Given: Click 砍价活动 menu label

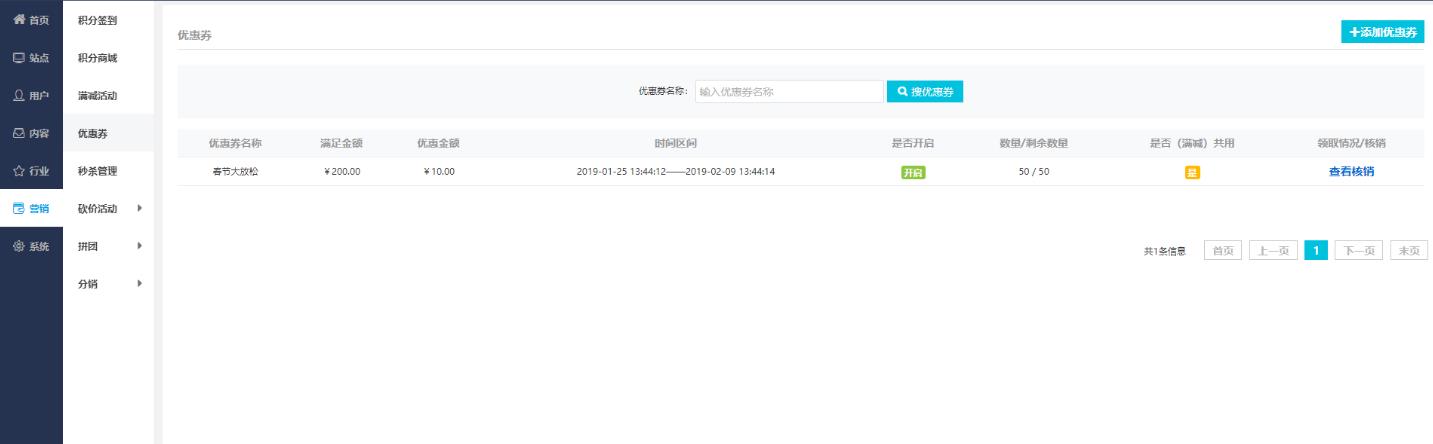Looking at the screenshot, I should (x=97, y=208).
